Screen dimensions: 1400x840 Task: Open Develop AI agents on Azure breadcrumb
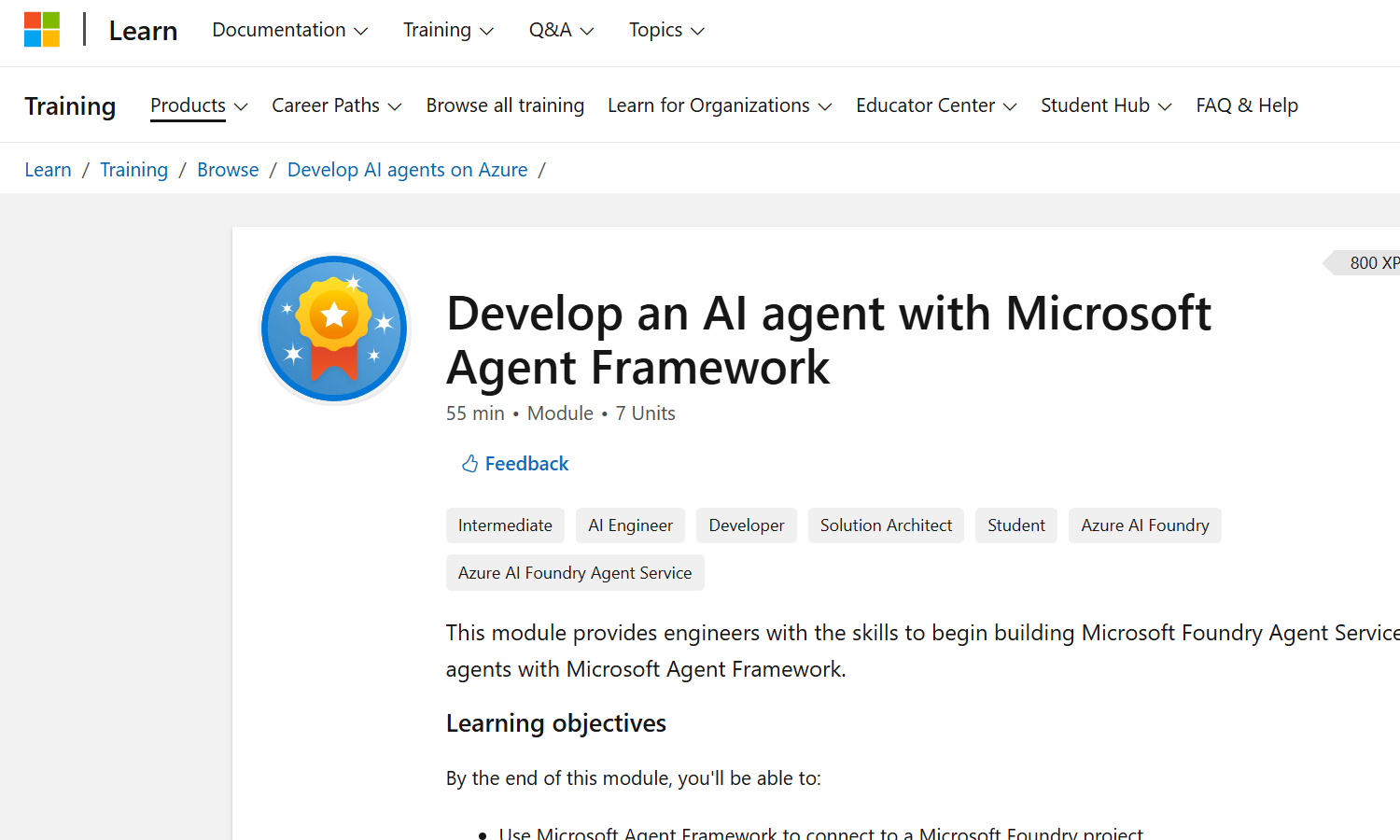407,170
